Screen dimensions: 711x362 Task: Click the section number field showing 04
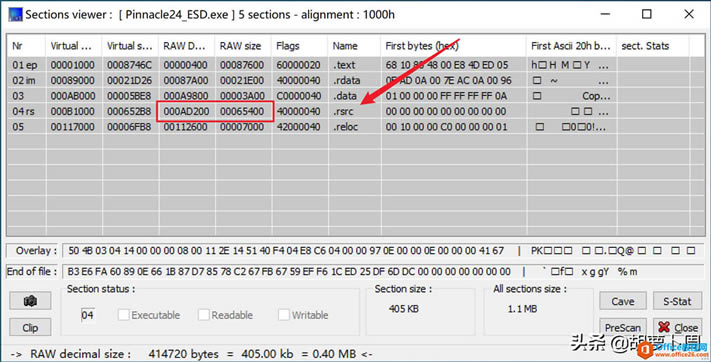pos(88,315)
